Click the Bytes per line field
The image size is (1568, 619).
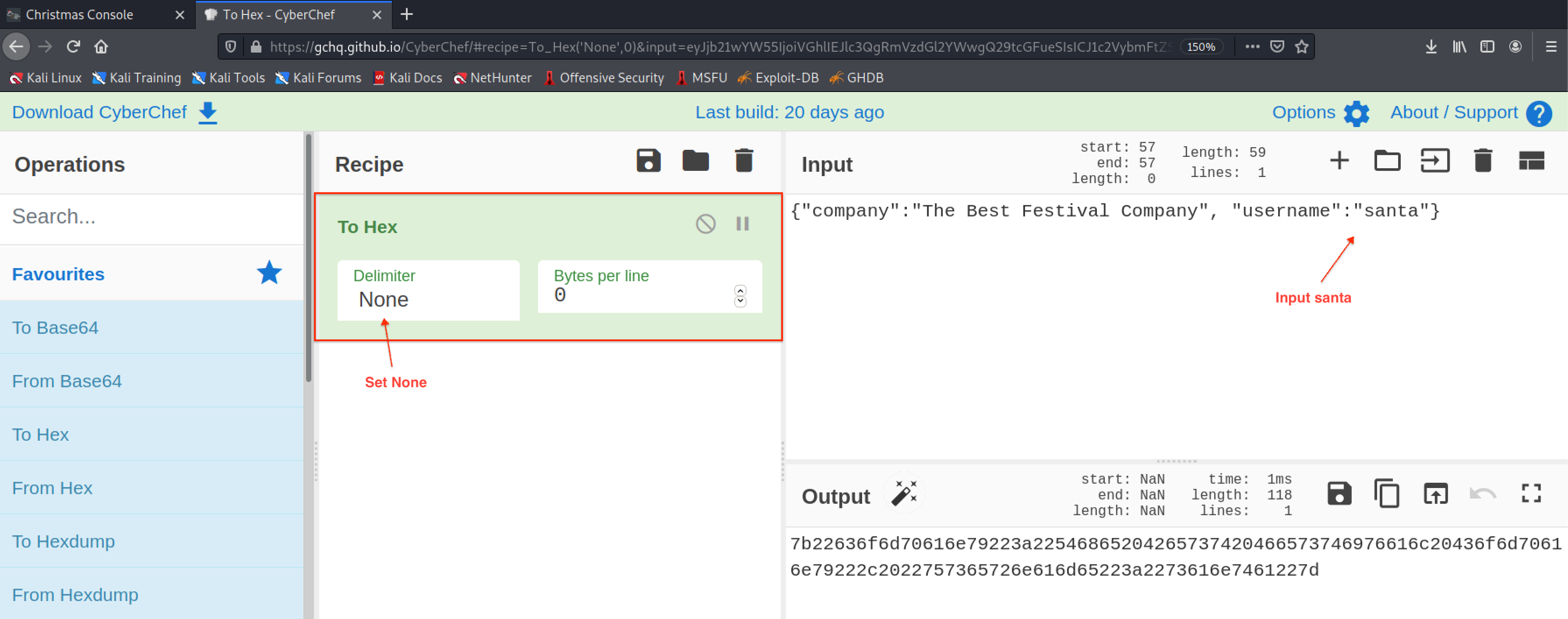(649, 287)
